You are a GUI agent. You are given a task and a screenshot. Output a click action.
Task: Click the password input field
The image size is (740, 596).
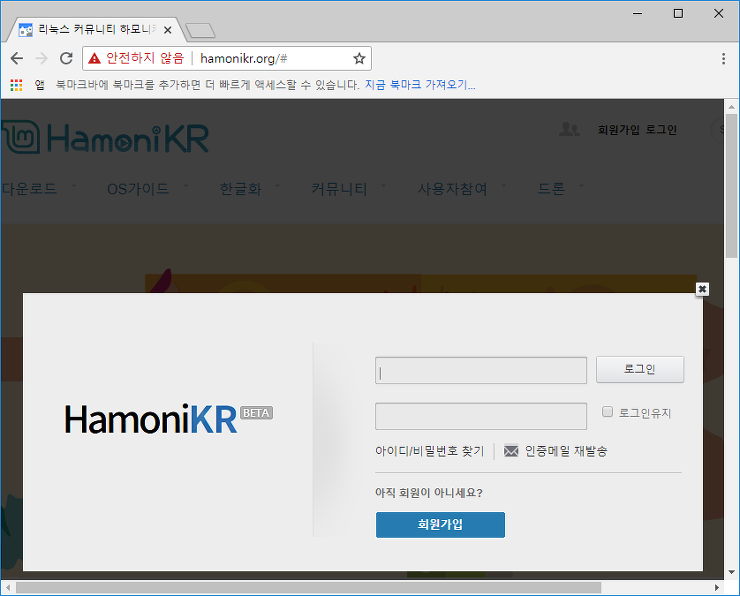click(481, 416)
